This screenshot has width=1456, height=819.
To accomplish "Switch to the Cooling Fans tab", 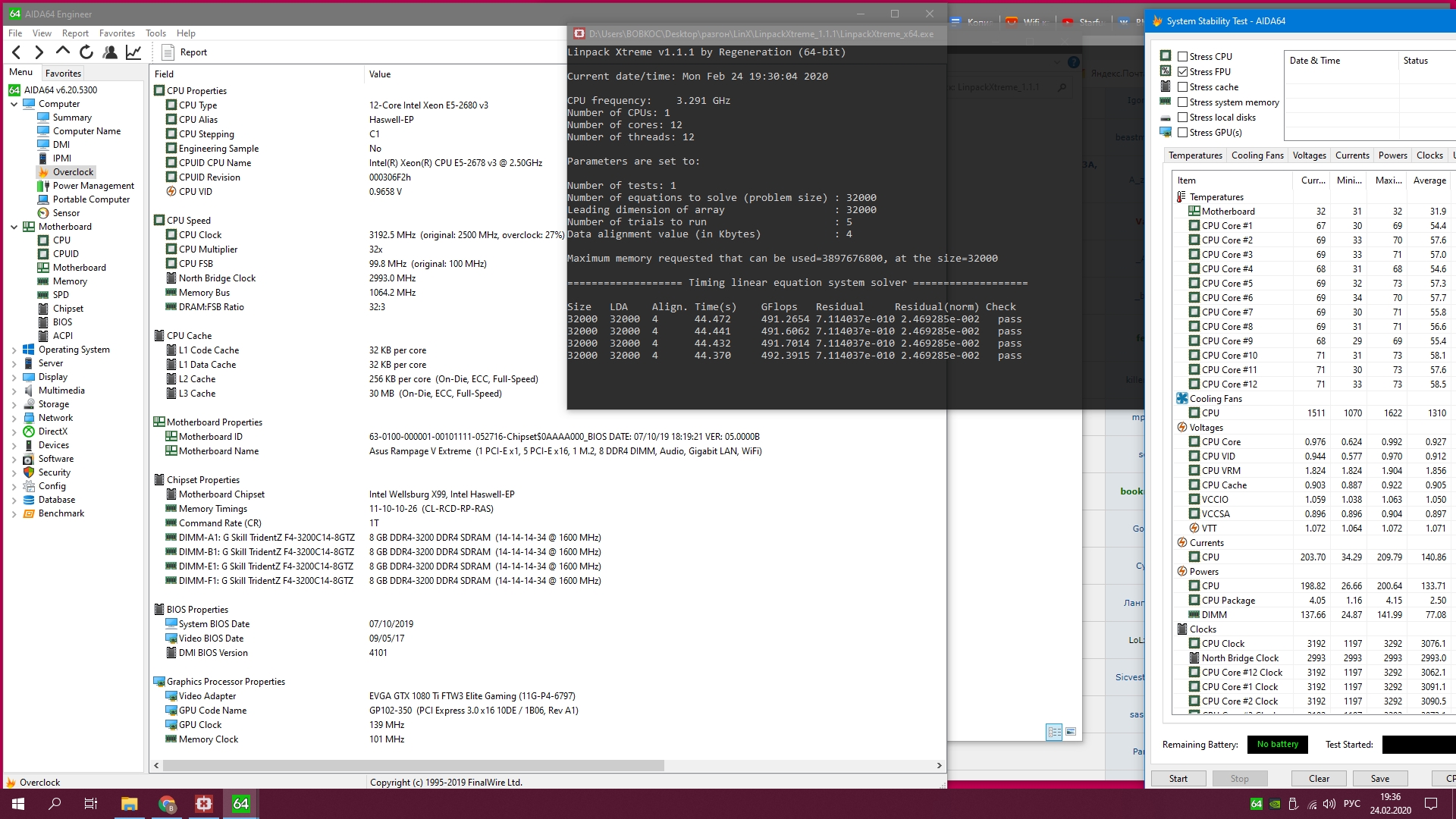I will [1257, 155].
